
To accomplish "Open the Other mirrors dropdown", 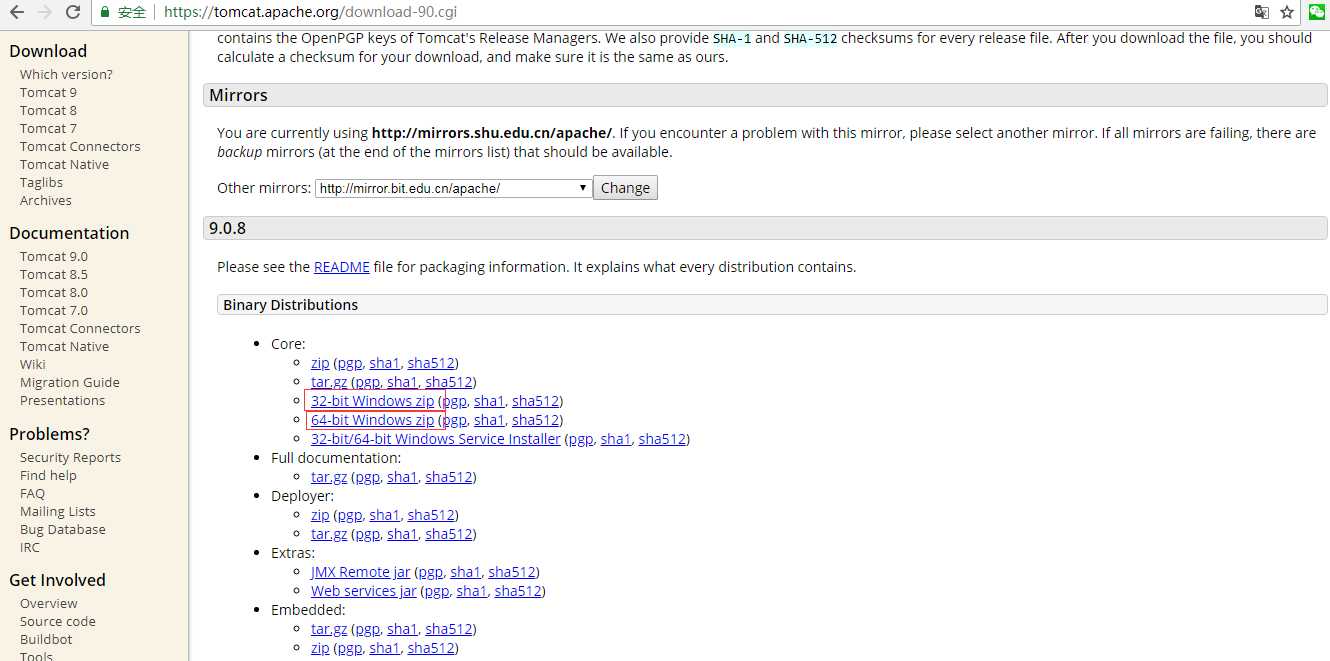I will coord(453,188).
